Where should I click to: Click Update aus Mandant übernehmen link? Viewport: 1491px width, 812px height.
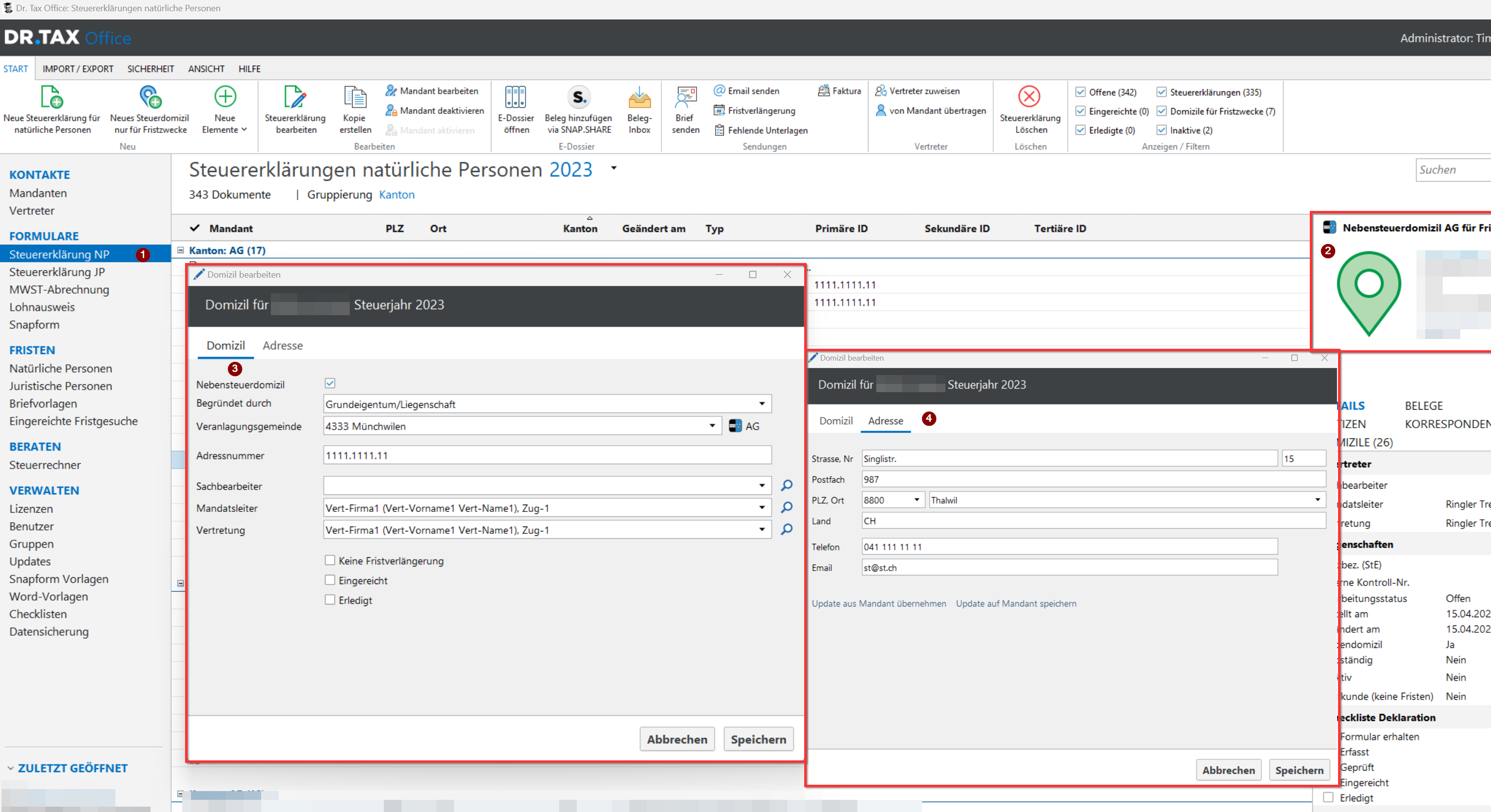pos(878,603)
